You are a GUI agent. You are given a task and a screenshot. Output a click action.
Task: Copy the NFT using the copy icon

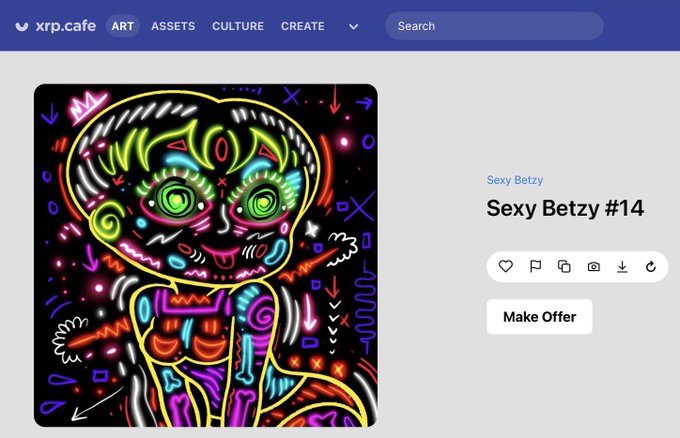click(564, 266)
